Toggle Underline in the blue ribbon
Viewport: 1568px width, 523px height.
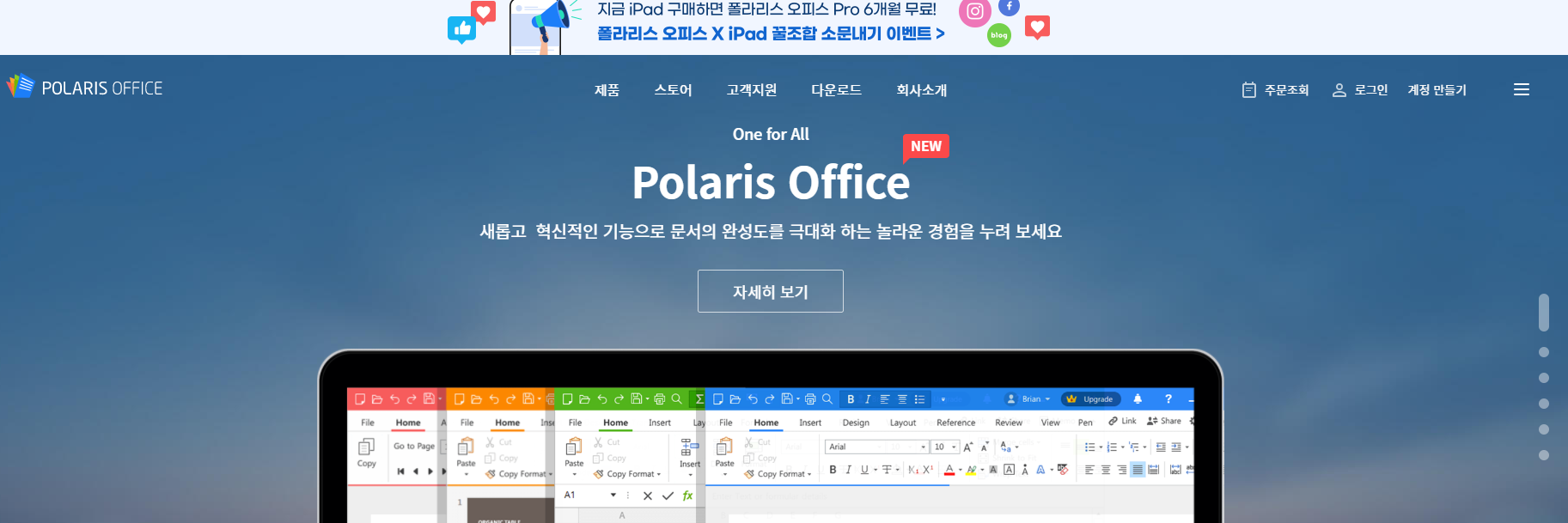point(863,470)
